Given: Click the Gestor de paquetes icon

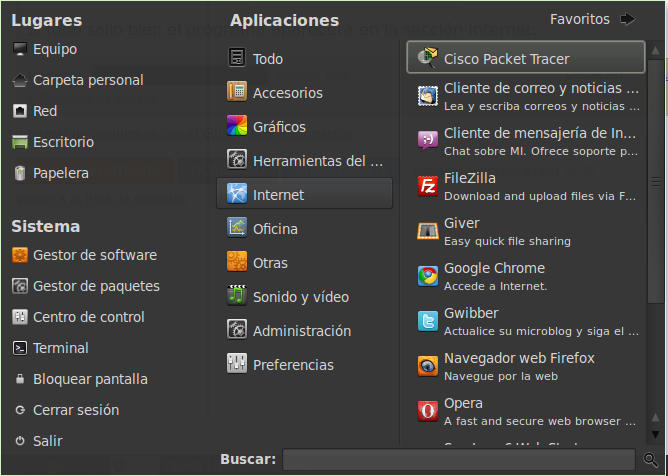Looking at the screenshot, I should click(x=20, y=286).
